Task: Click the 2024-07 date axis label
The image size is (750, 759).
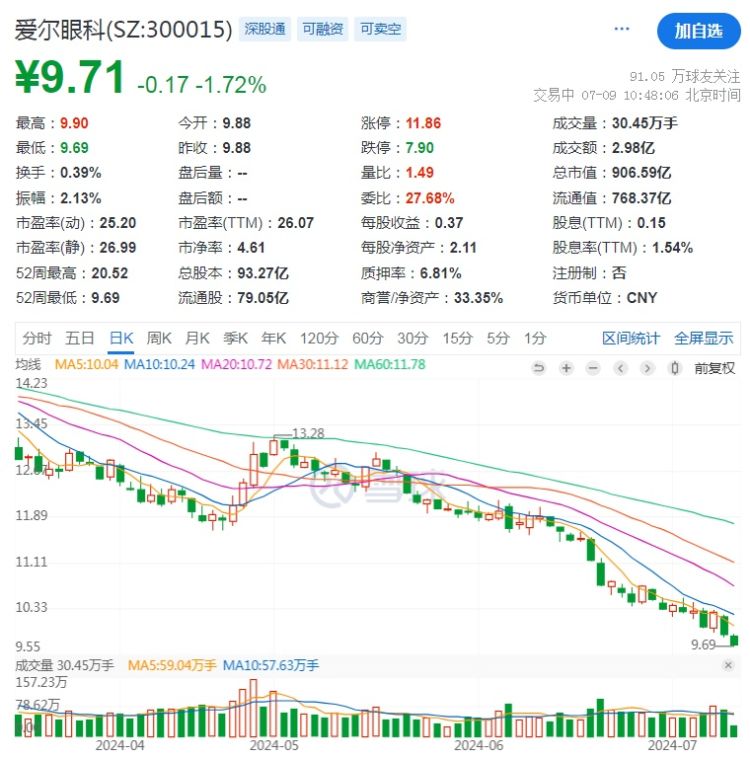Action: tap(673, 745)
